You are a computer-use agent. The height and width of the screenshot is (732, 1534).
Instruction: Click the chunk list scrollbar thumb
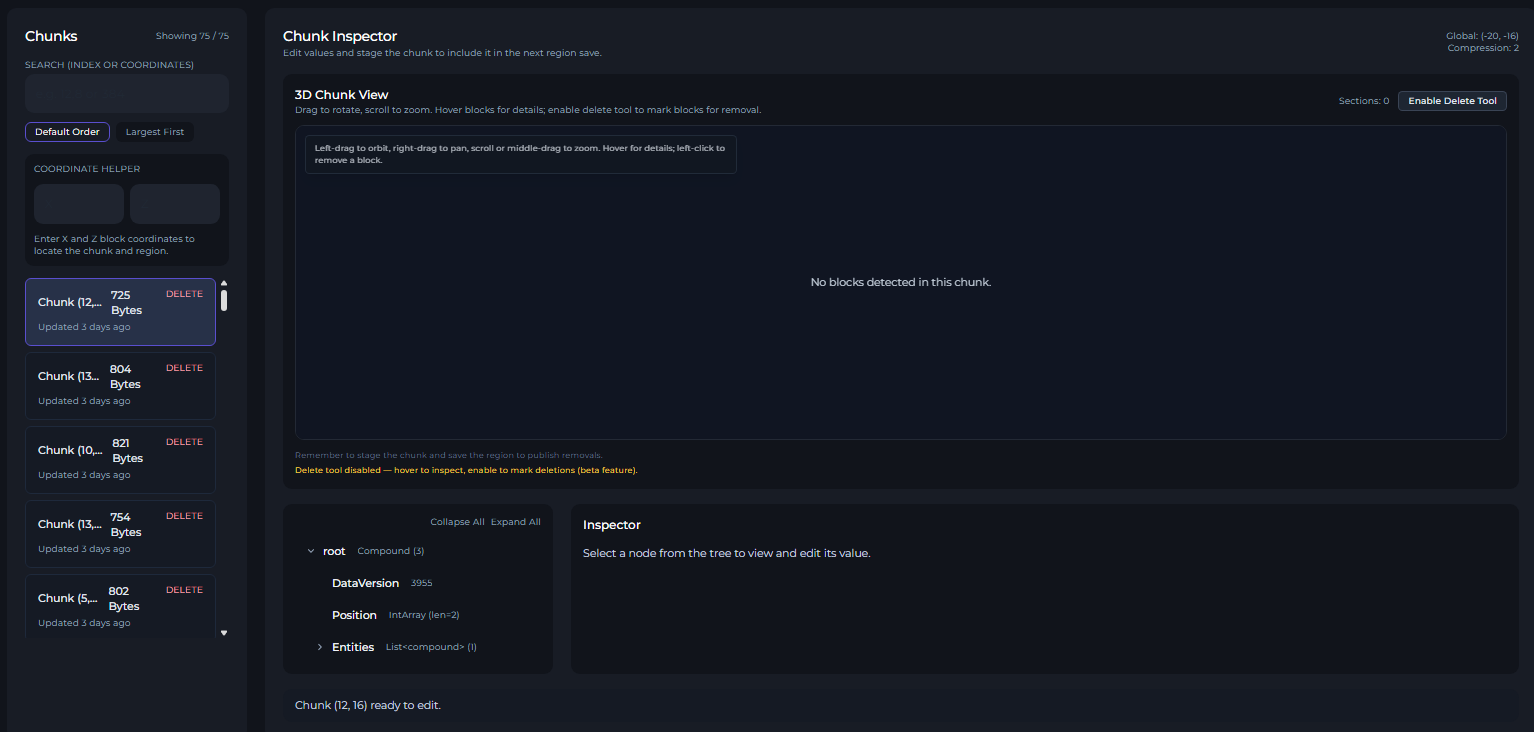(x=224, y=300)
